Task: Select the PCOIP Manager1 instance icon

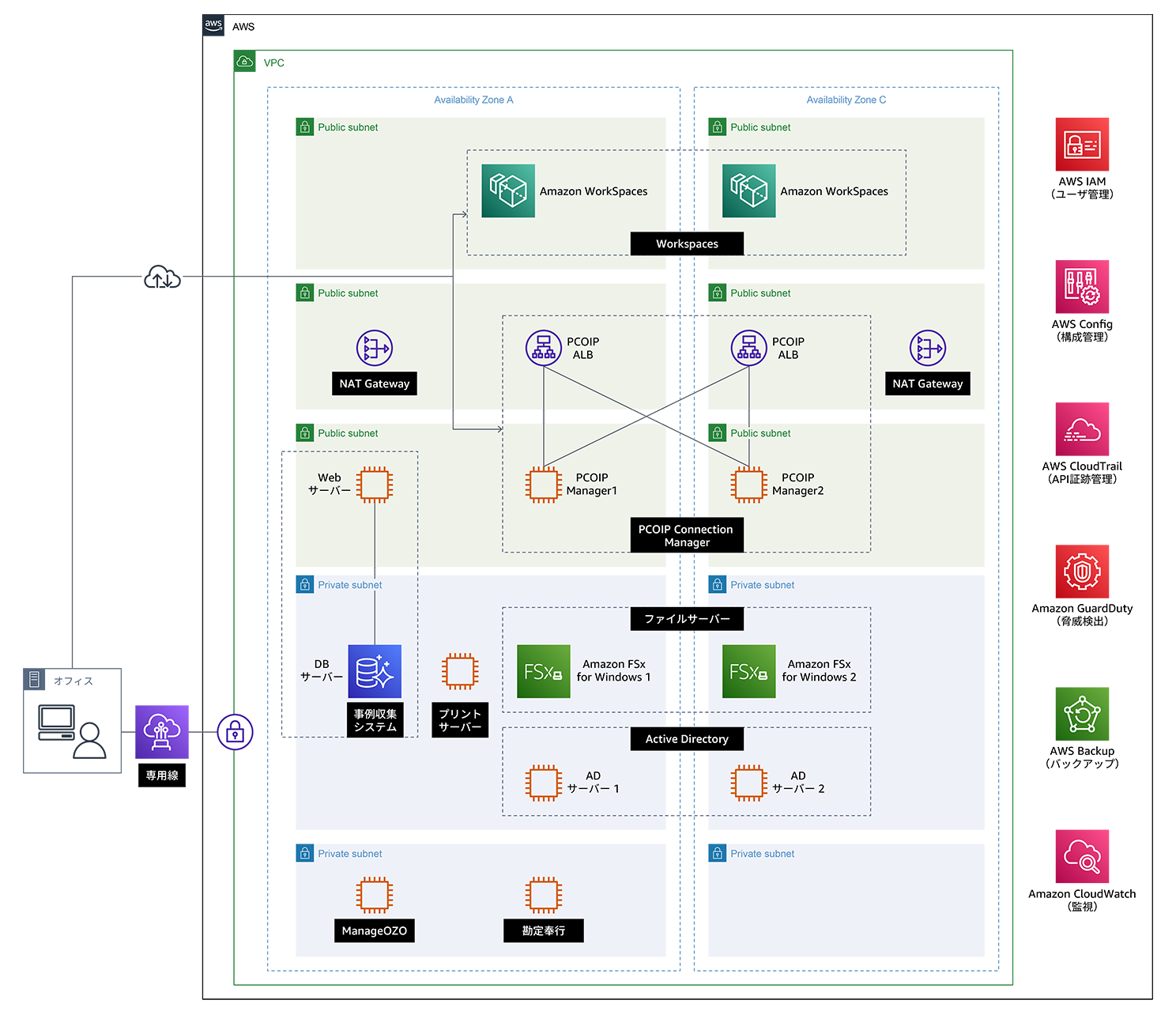Action: 544,485
